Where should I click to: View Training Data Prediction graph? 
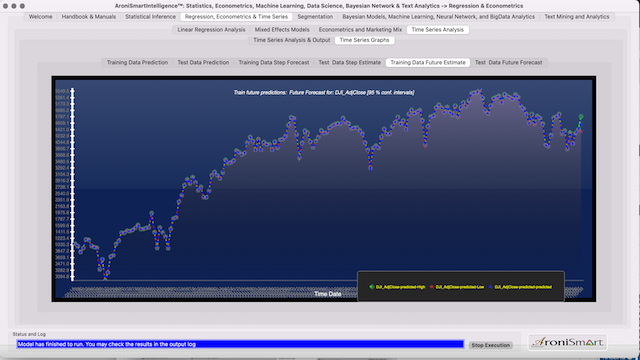tap(137, 62)
